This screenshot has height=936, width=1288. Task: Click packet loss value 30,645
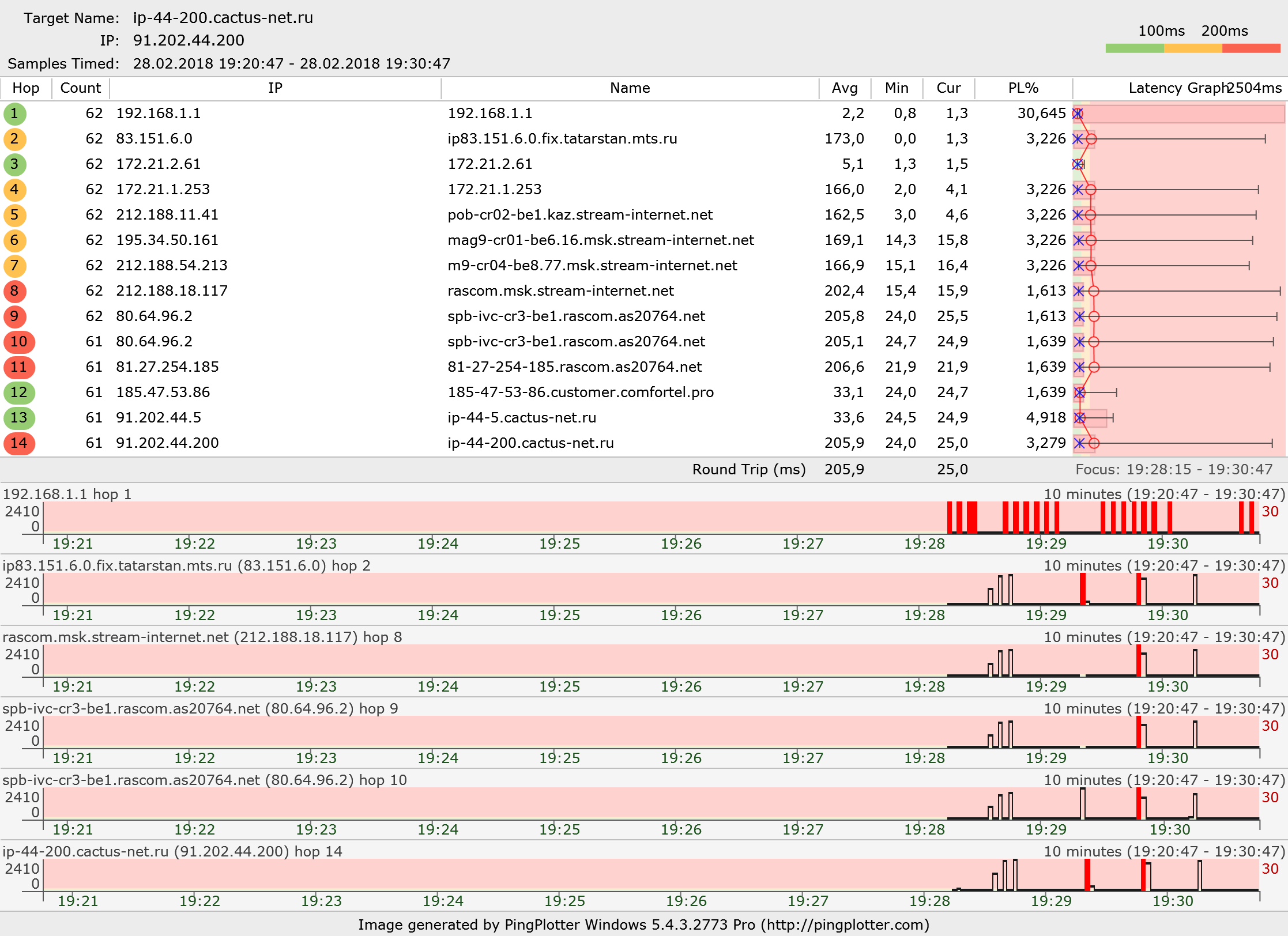point(1041,114)
